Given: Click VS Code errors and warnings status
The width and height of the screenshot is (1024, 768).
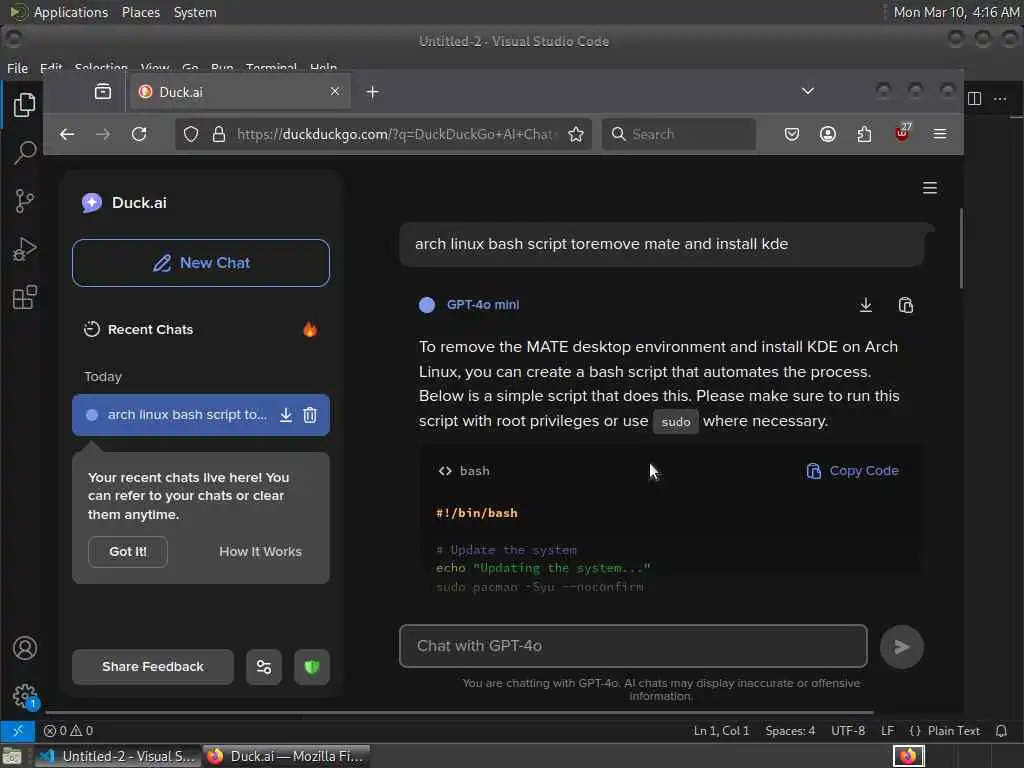Looking at the screenshot, I should [x=68, y=731].
